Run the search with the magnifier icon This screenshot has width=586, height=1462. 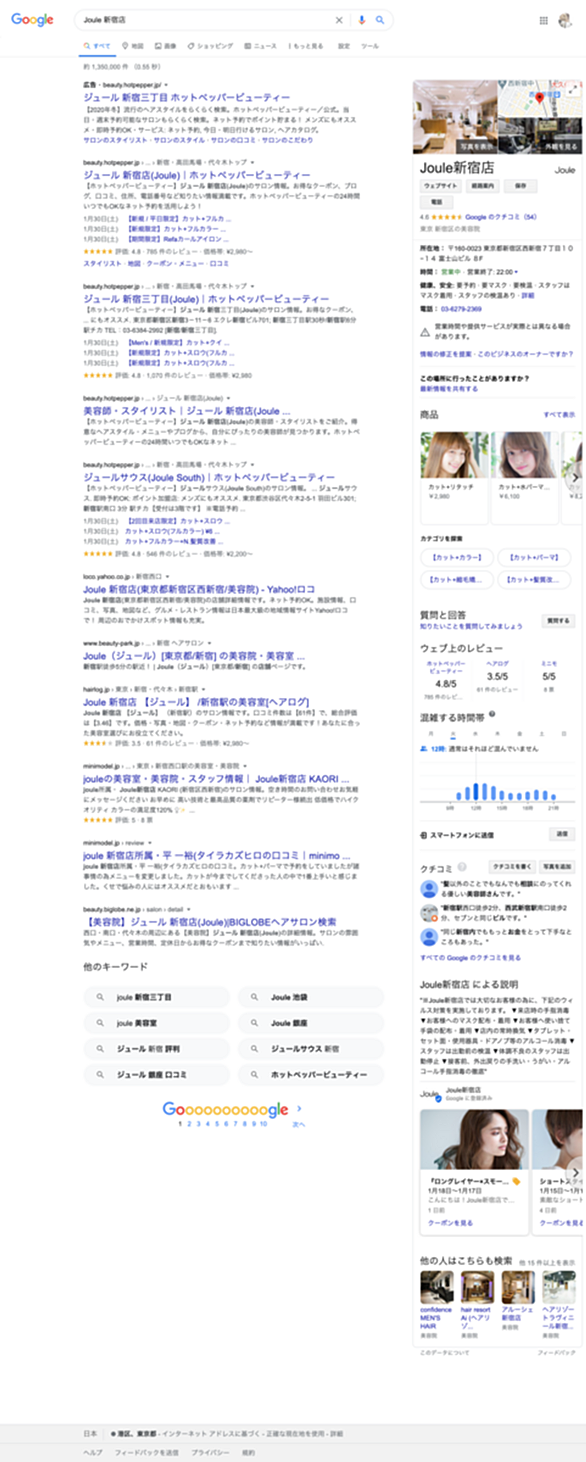(380, 20)
